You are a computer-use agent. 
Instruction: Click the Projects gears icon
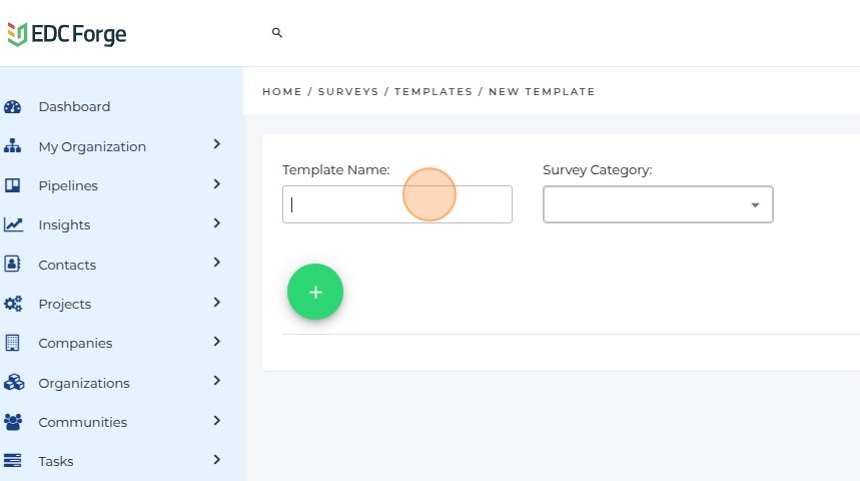point(13,304)
